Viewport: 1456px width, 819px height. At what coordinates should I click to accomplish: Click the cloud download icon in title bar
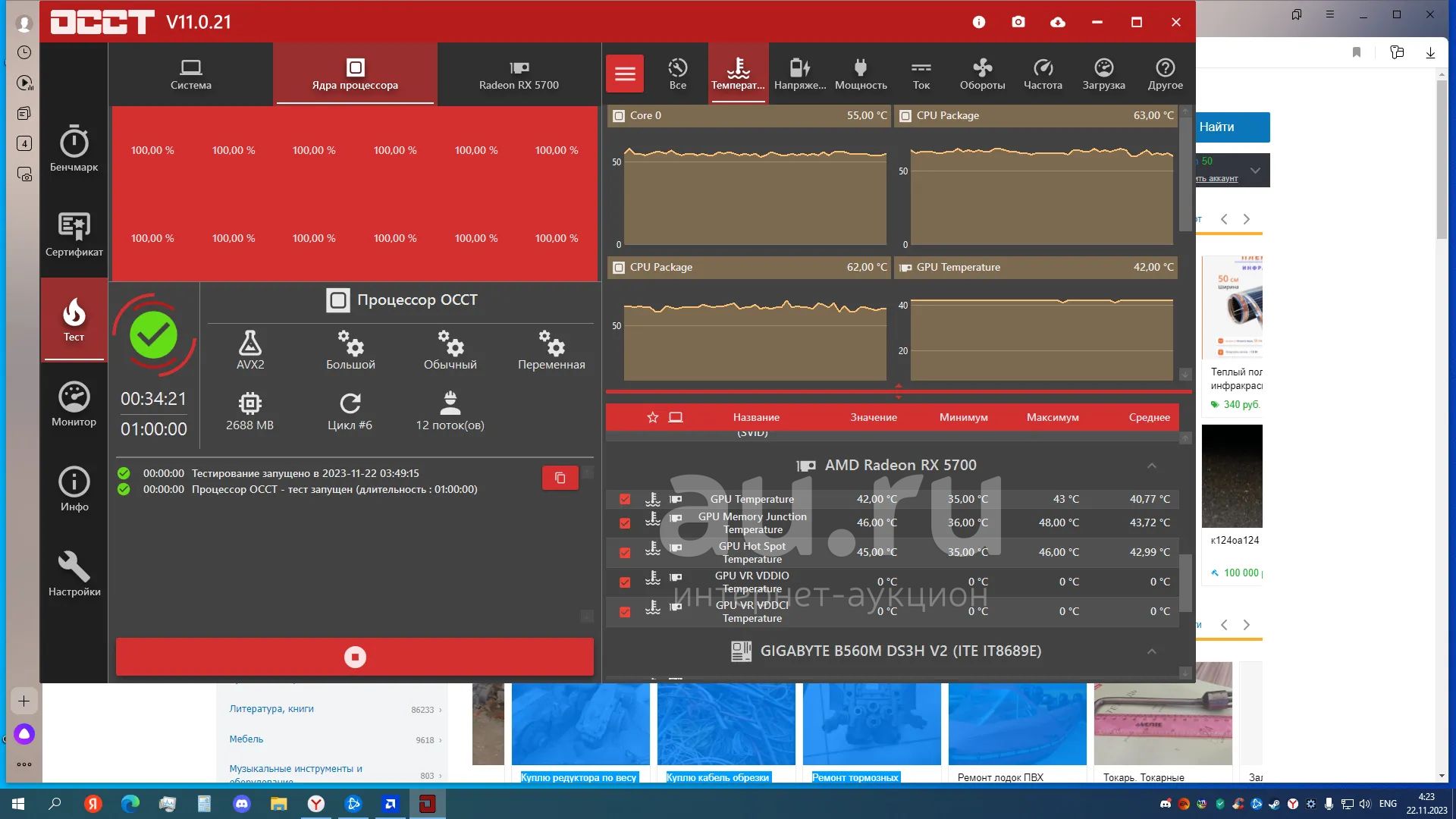click(x=1058, y=22)
